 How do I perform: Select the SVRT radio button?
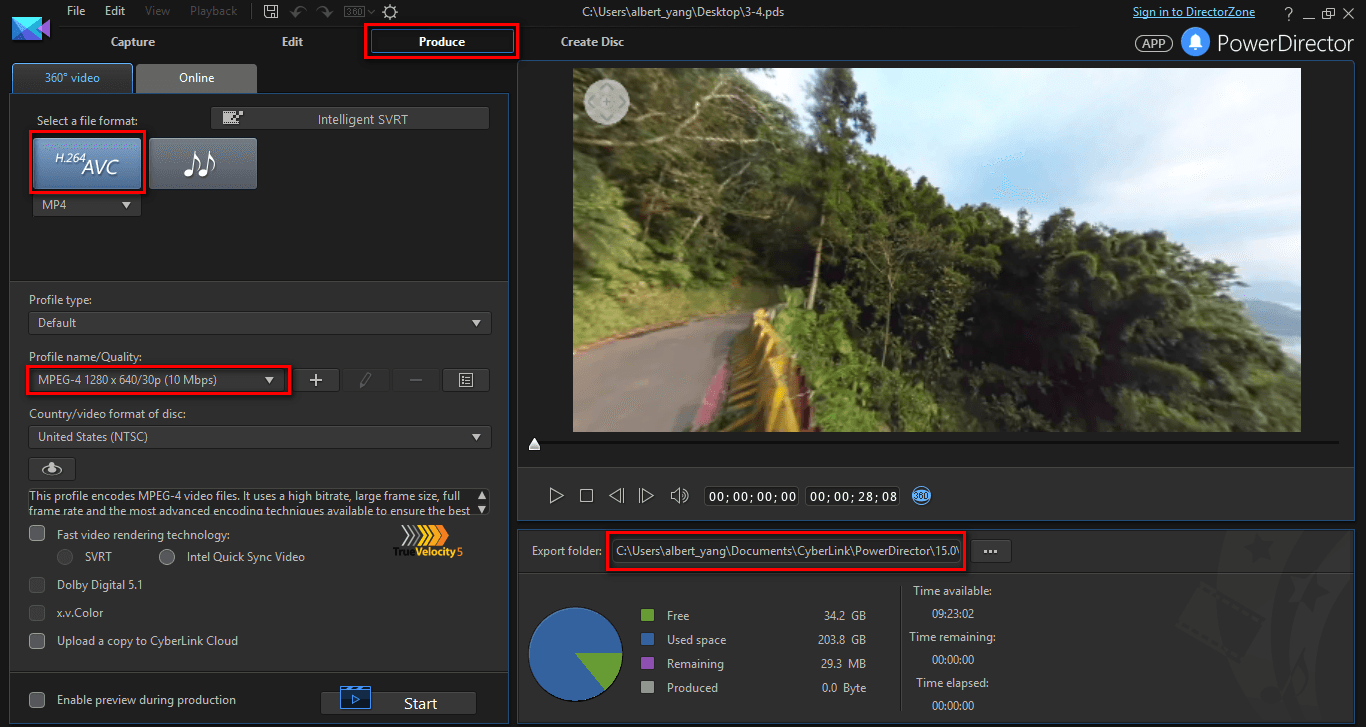[65, 556]
